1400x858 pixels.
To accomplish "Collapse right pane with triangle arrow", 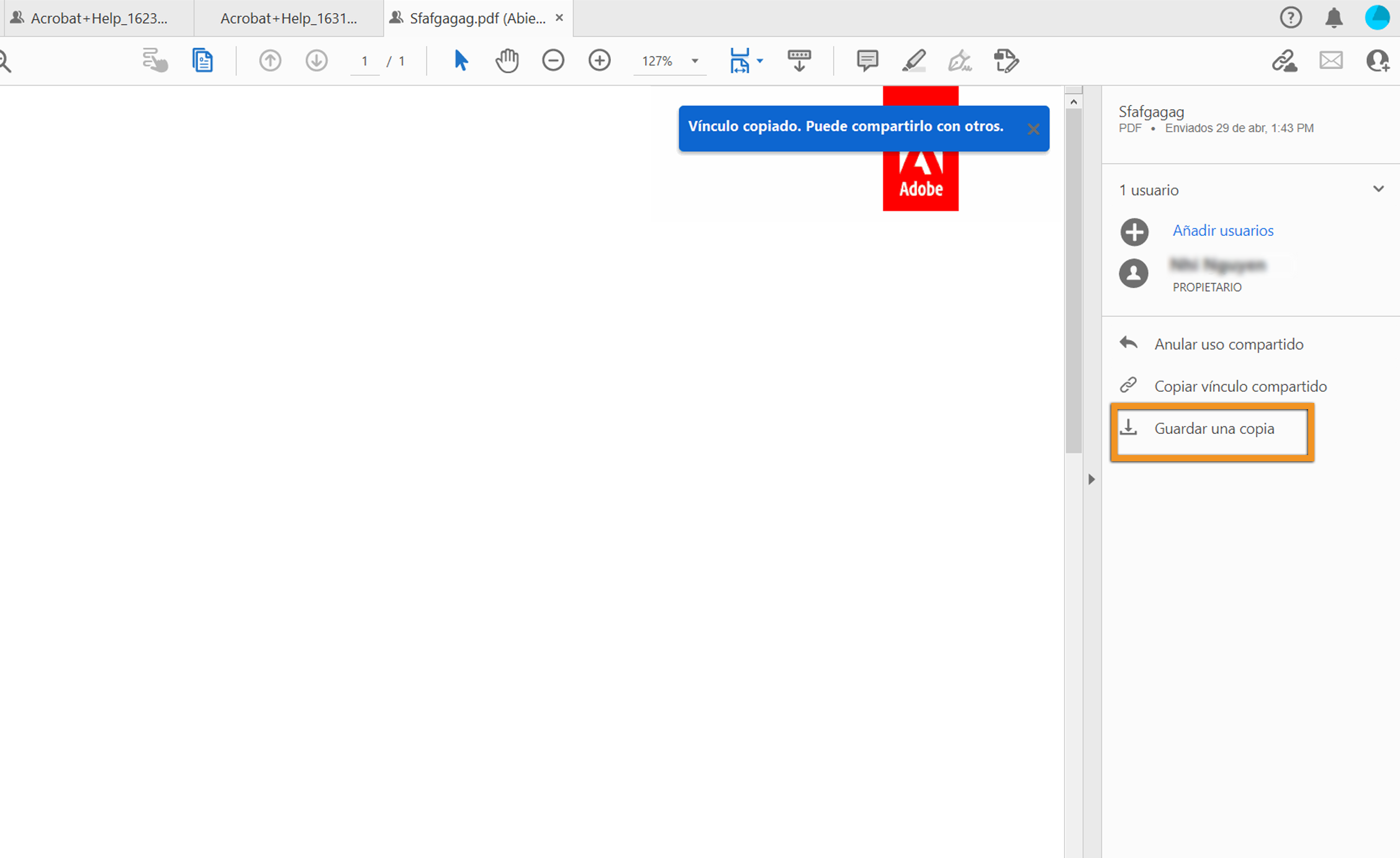I will 1091,479.
